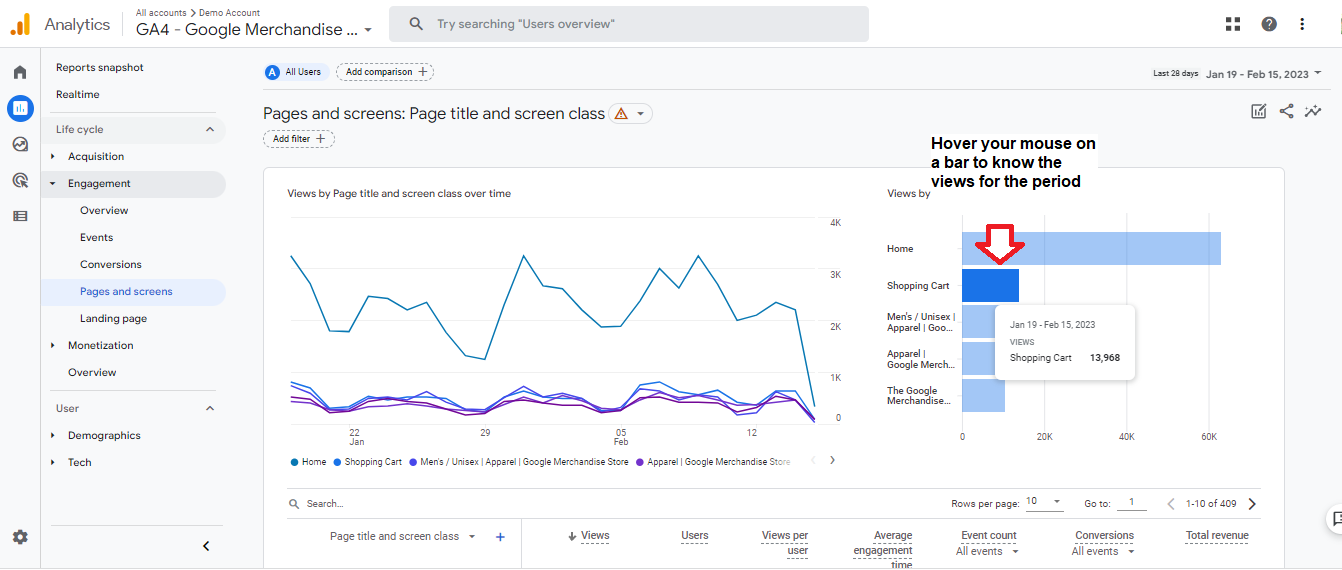Click the Share this report icon
Screen dimensions: 1342x570
pos(1286,111)
